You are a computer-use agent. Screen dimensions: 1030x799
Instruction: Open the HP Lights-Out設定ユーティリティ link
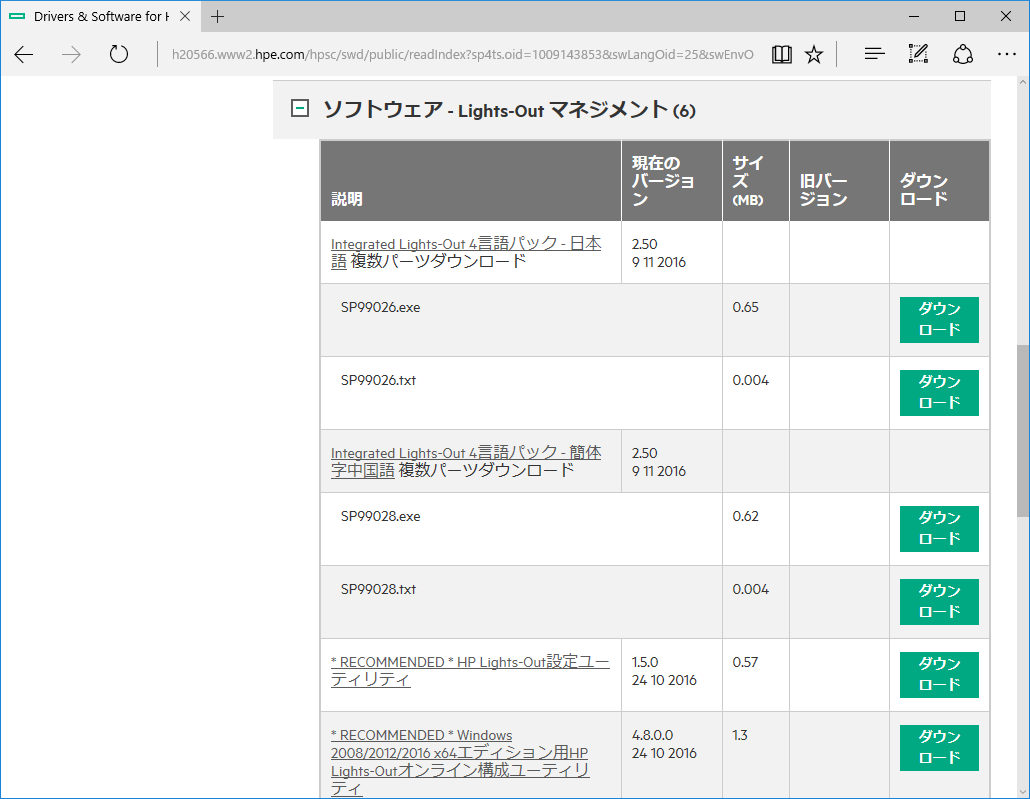(470, 670)
